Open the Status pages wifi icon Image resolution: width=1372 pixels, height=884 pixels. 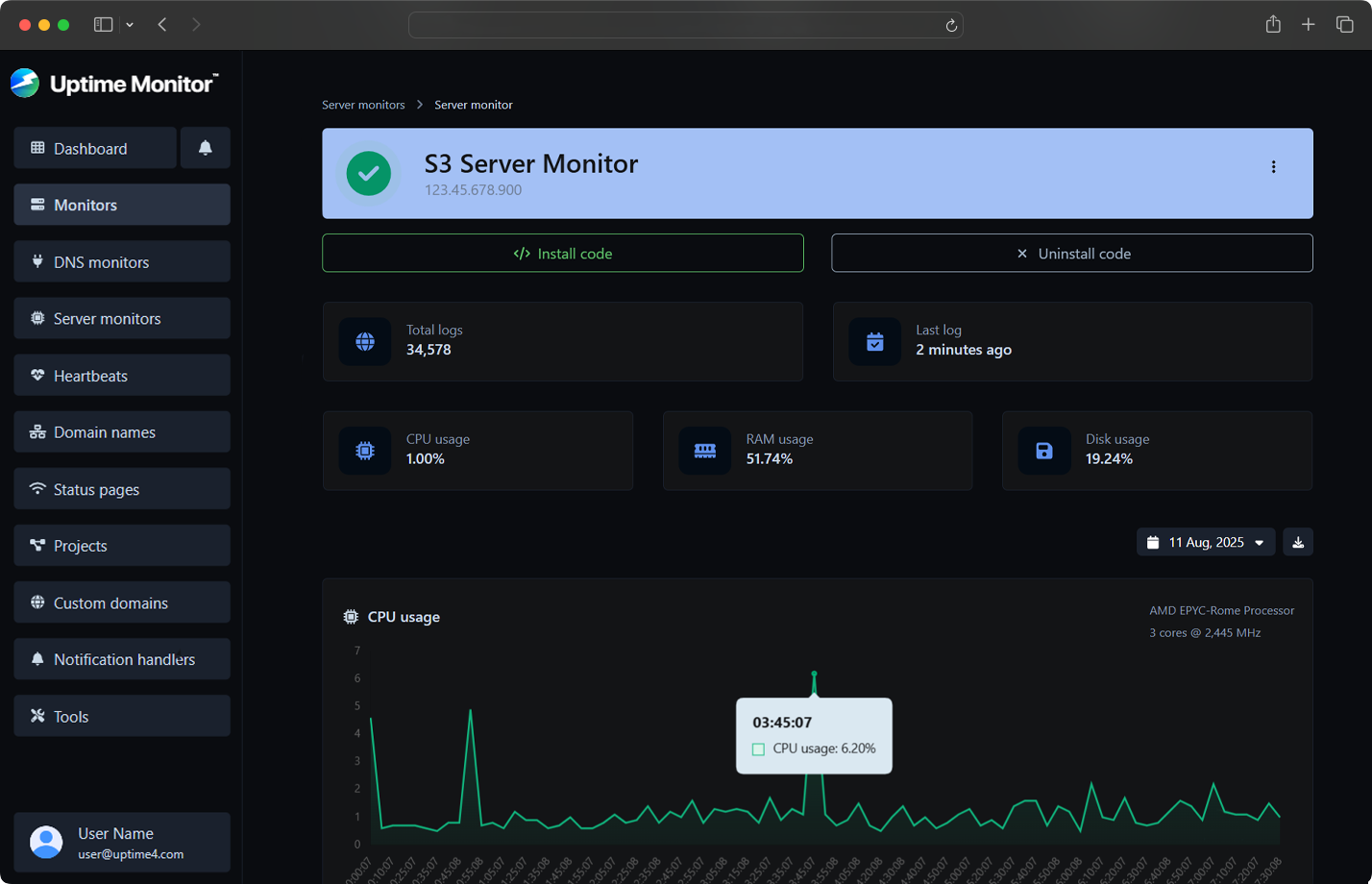point(37,488)
